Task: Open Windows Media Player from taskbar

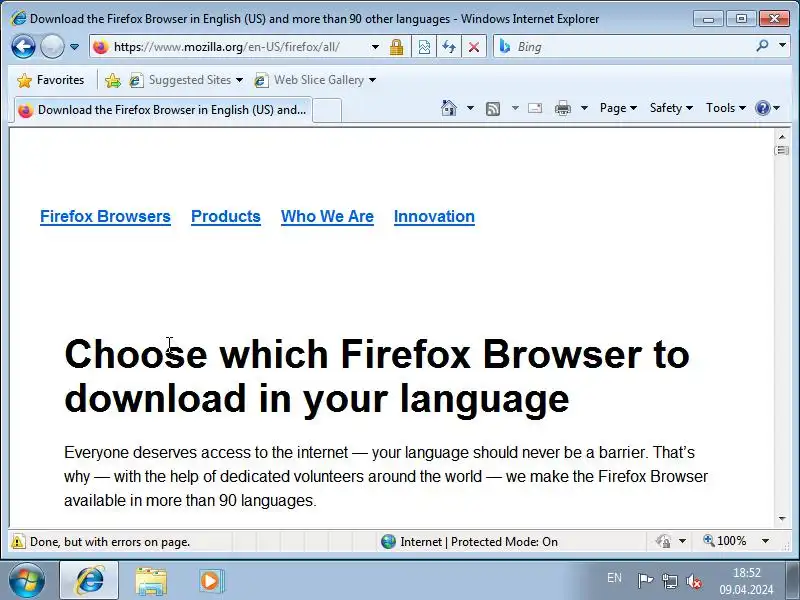Action: click(x=211, y=581)
